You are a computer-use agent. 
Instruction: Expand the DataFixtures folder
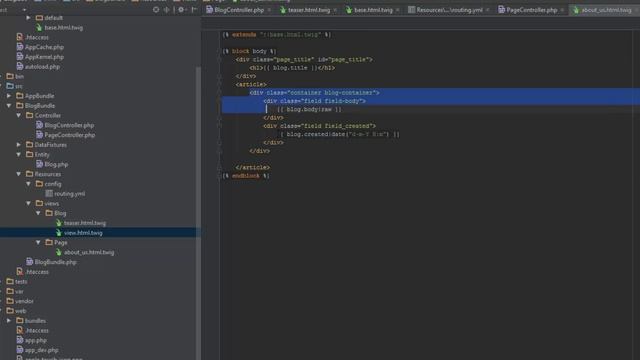18,145
